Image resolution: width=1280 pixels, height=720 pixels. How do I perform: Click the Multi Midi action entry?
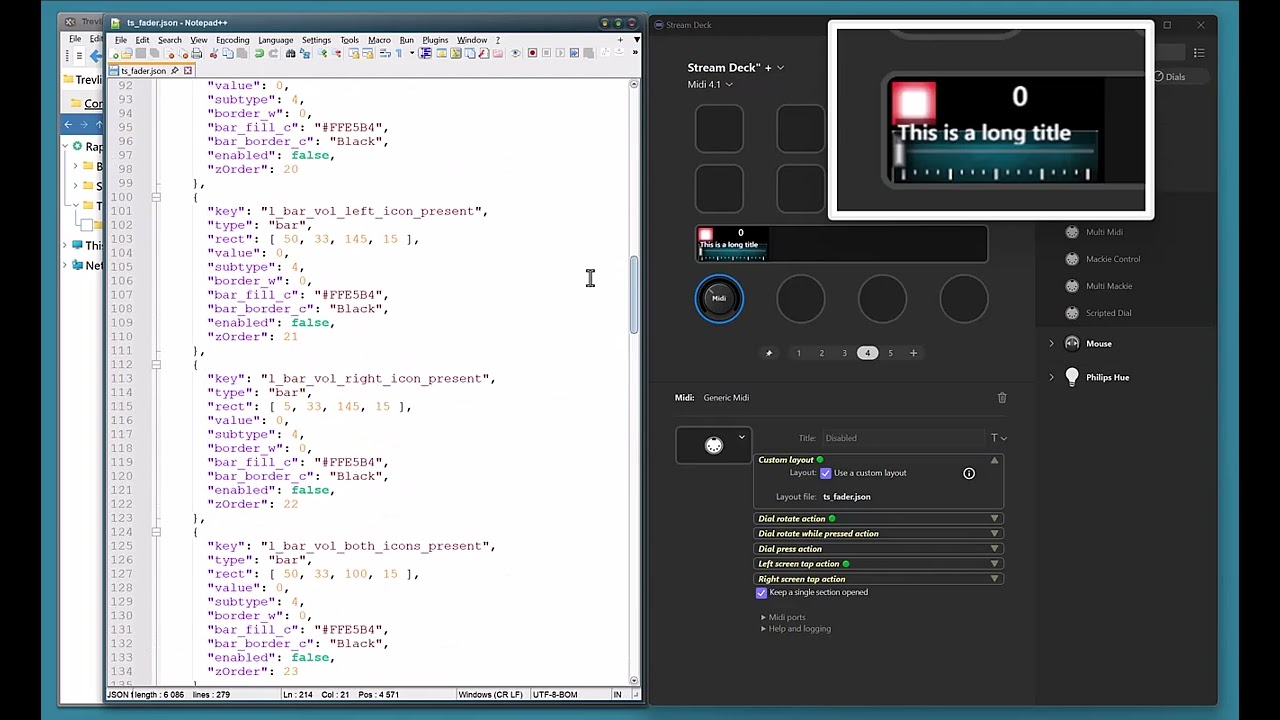[1104, 232]
